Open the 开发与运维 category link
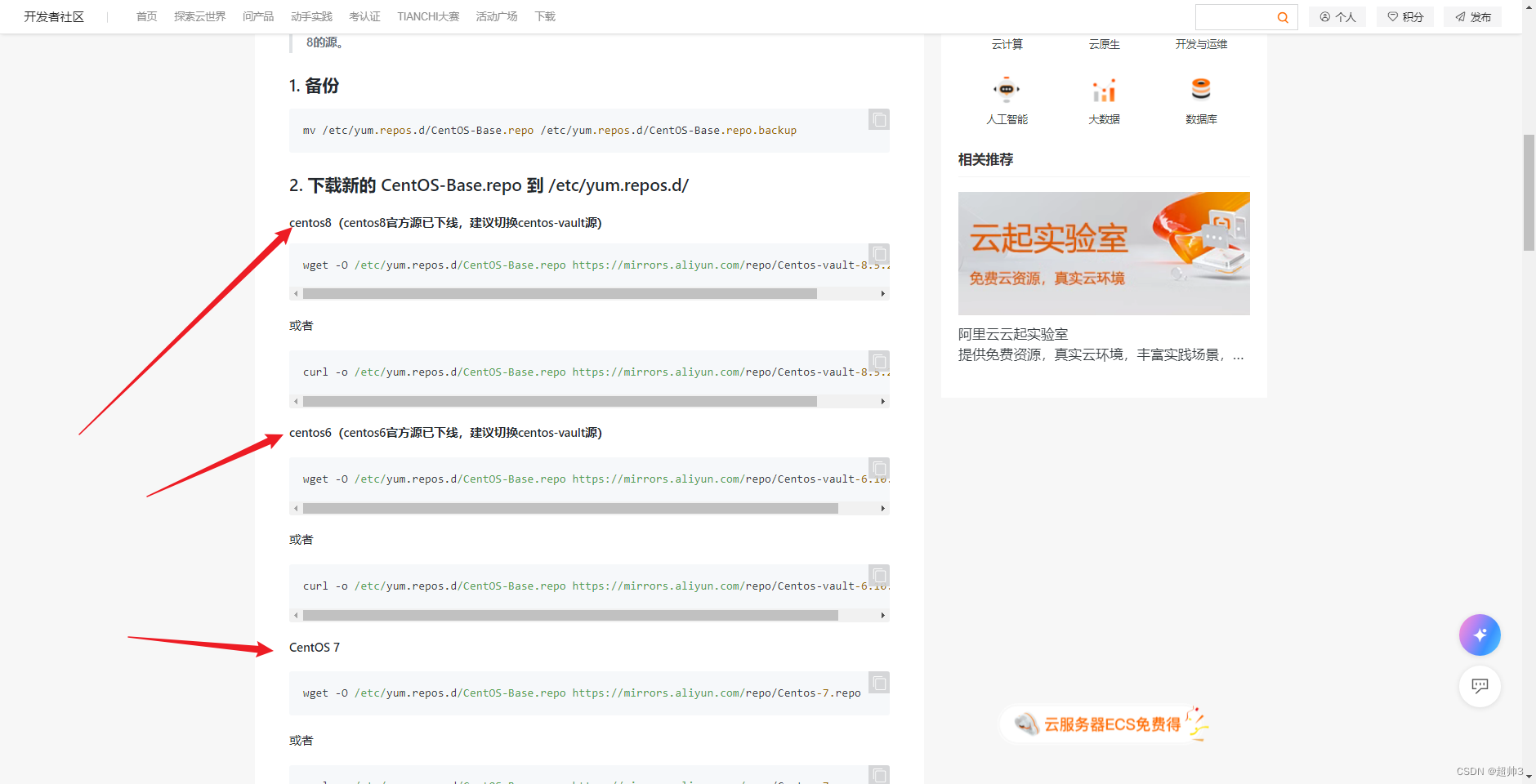The image size is (1536, 784). click(1201, 44)
